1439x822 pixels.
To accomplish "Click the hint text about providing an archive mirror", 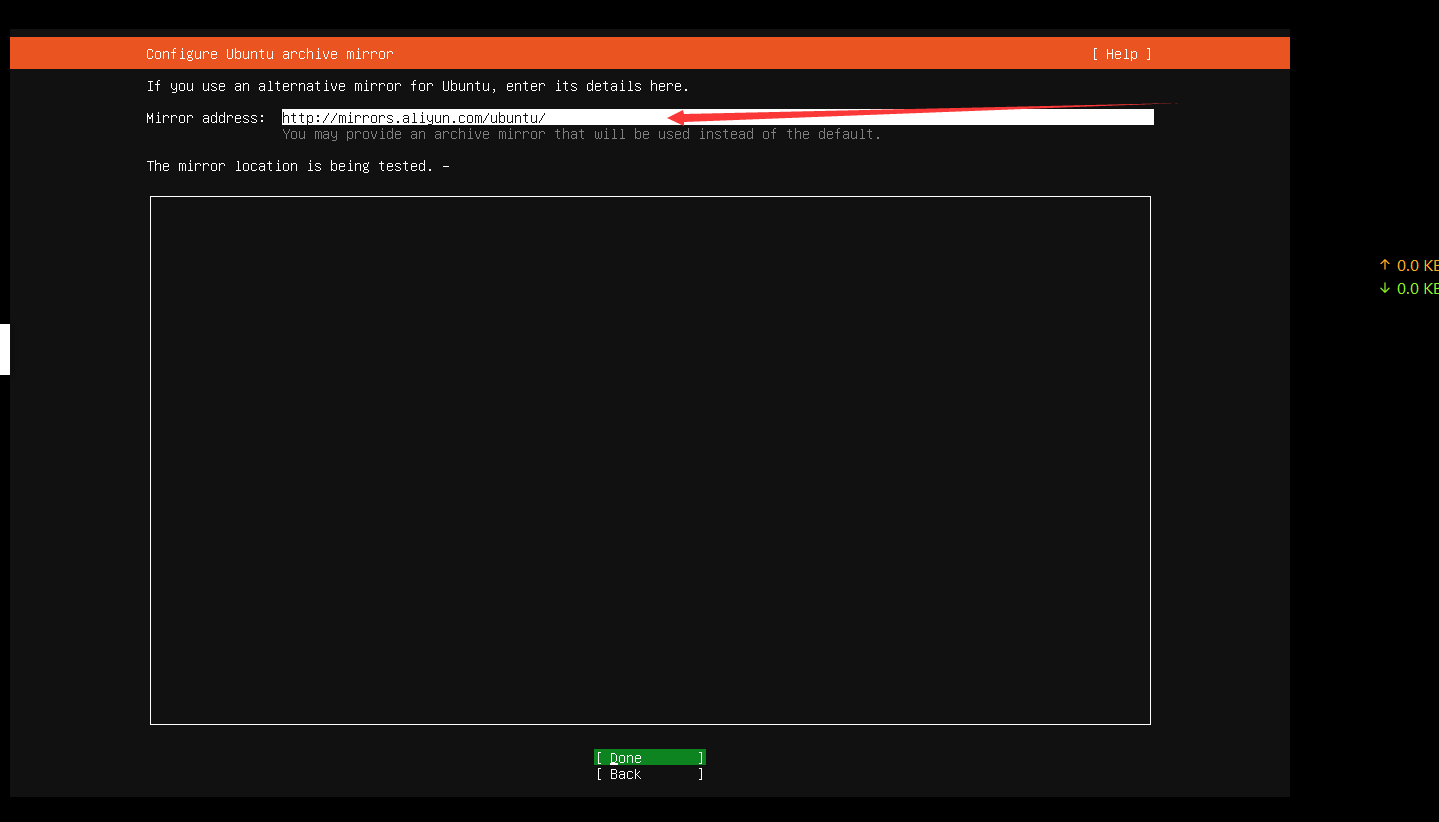I will pyautogui.click(x=581, y=134).
